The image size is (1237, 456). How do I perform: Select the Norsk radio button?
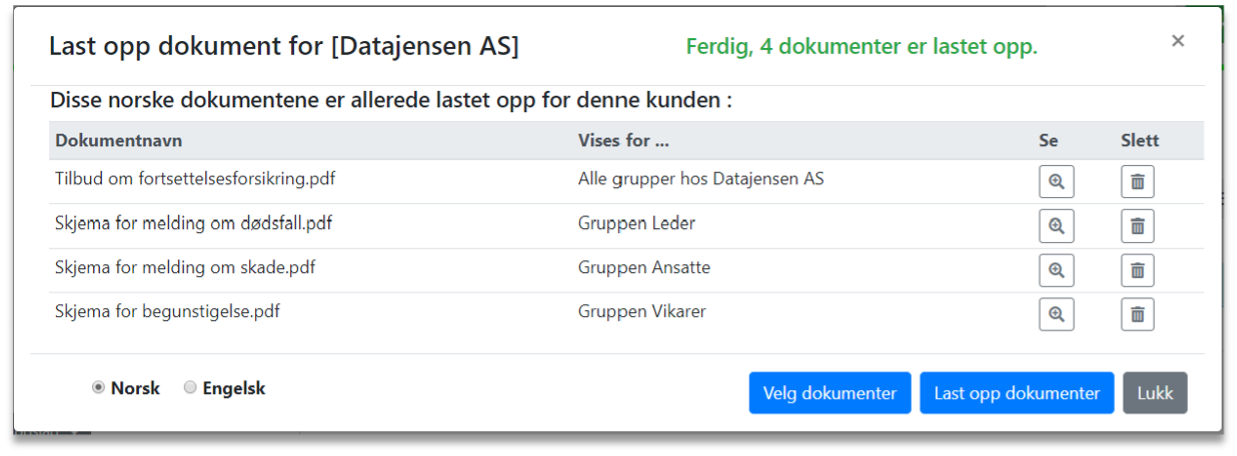(98, 388)
